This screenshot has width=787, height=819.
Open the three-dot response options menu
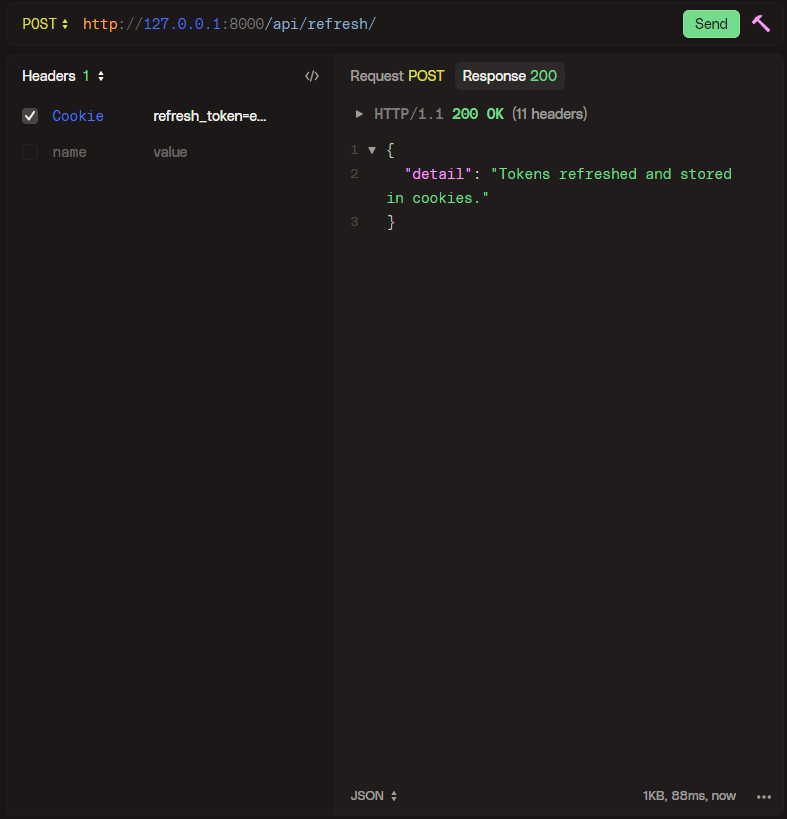[x=764, y=796]
